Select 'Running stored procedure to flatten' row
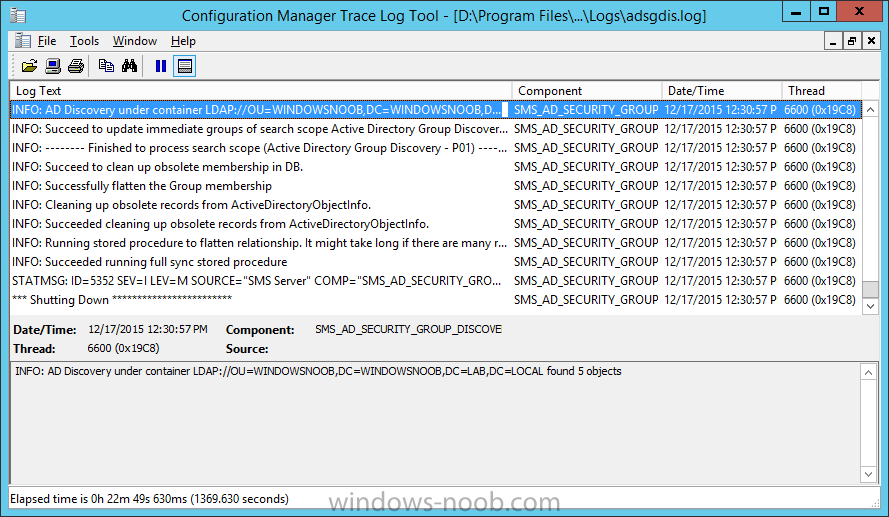The height and width of the screenshot is (517, 889). click(435, 243)
